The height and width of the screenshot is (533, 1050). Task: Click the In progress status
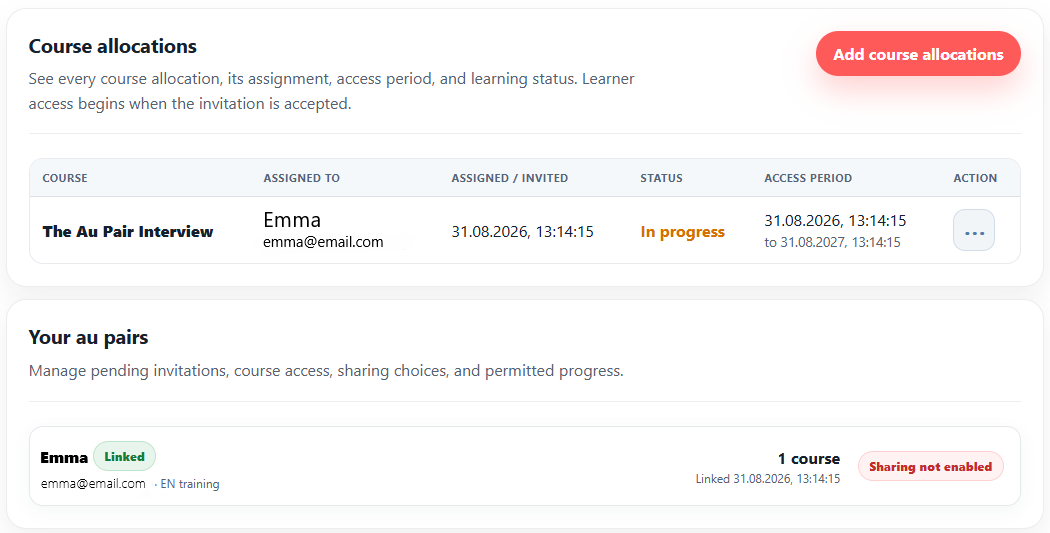coord(682,232)
